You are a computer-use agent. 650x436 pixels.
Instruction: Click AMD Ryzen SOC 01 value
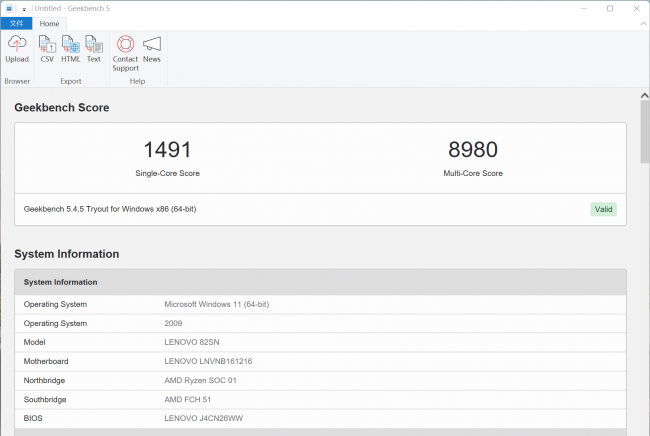(x=200, y=380)
